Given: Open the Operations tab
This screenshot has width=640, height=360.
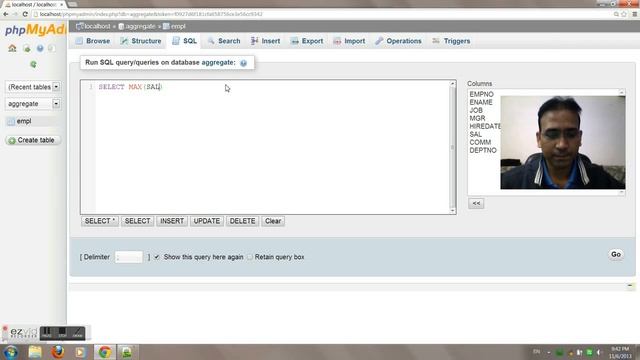Looking at the screenshot, I should (398, 41).
